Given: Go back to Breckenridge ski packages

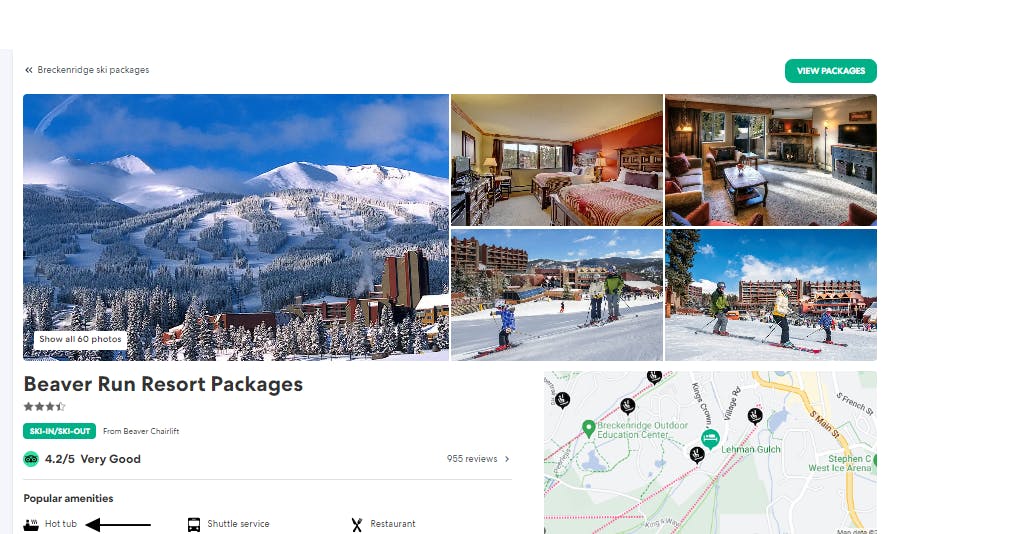Looking at the screenshot, I should pos(93,70).
